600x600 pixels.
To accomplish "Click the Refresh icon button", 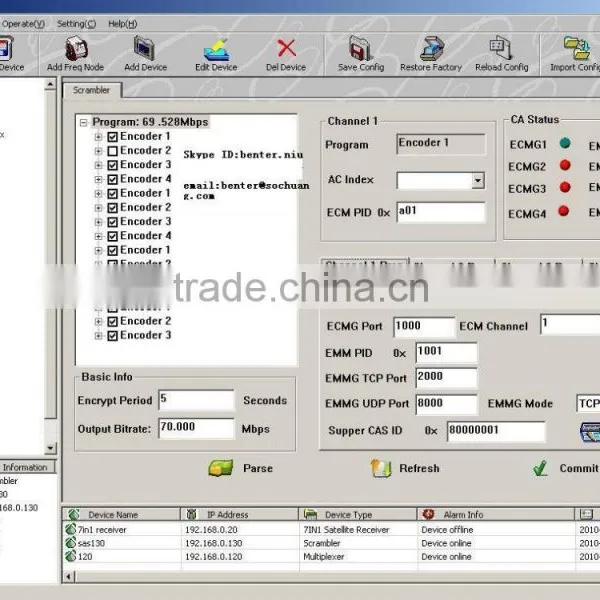I will click(x=381, y=468).
